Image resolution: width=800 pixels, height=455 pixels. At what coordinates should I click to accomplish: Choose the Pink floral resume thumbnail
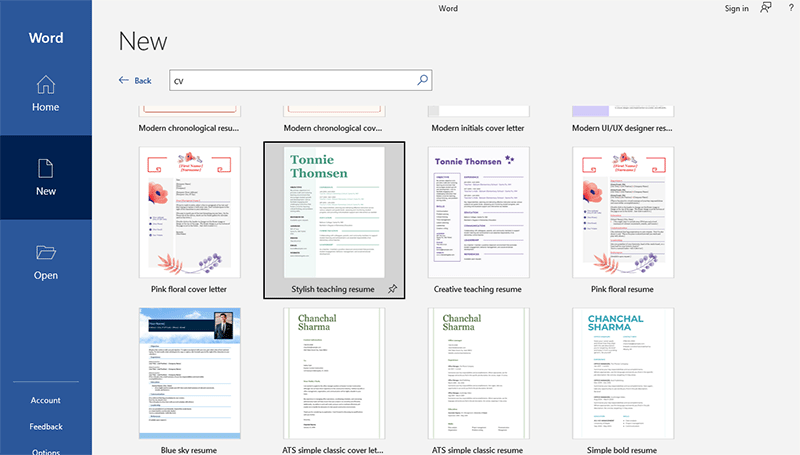(x=623, y=212)
